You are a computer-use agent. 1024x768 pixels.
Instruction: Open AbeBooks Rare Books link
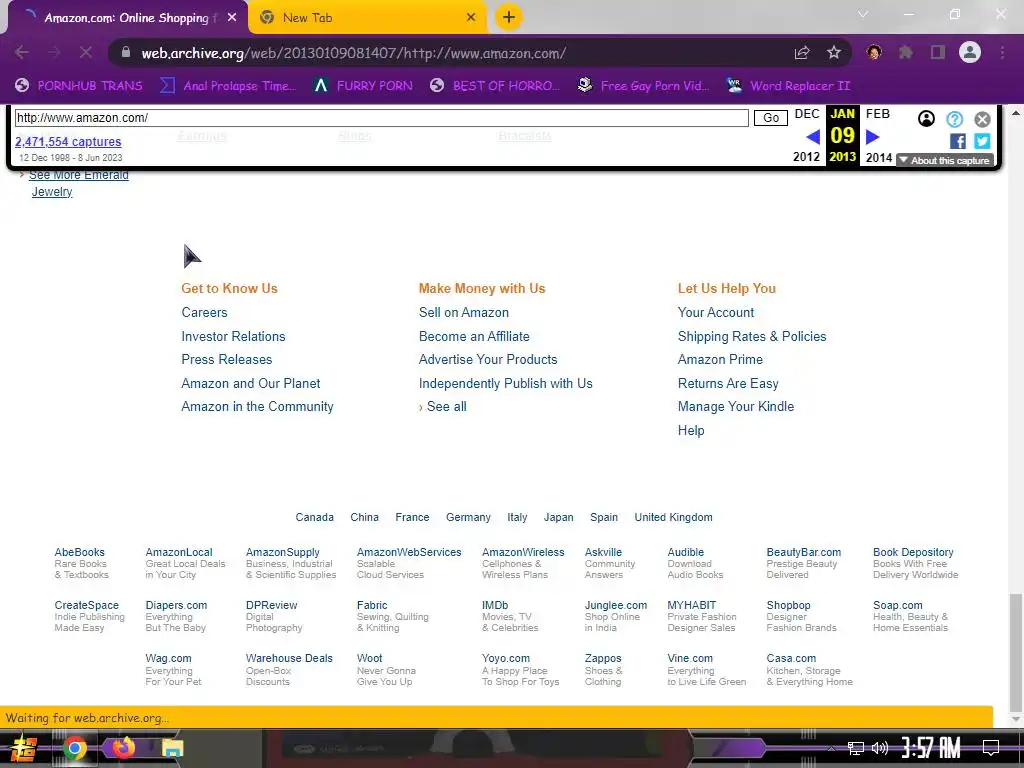point(82,563)
